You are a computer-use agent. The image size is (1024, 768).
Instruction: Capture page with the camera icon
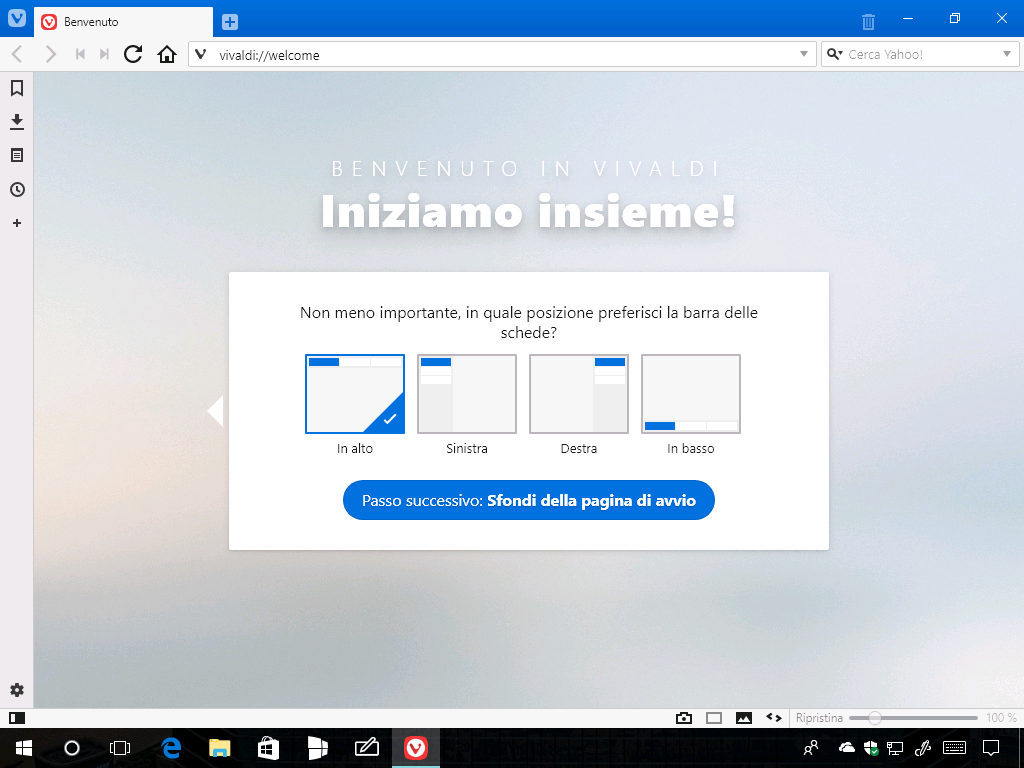[684, 718]
